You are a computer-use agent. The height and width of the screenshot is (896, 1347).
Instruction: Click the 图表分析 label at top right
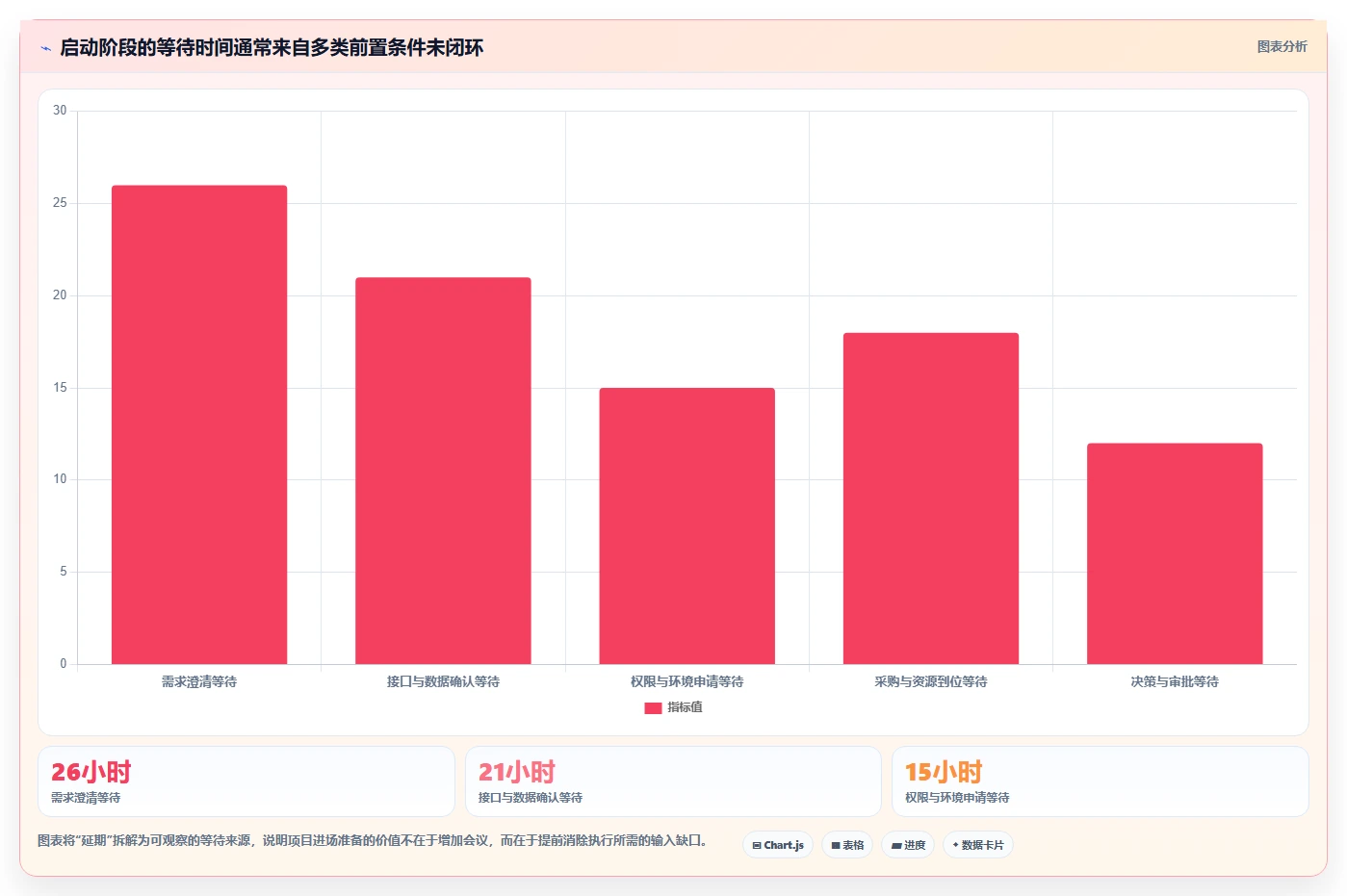click(1282, 46)
